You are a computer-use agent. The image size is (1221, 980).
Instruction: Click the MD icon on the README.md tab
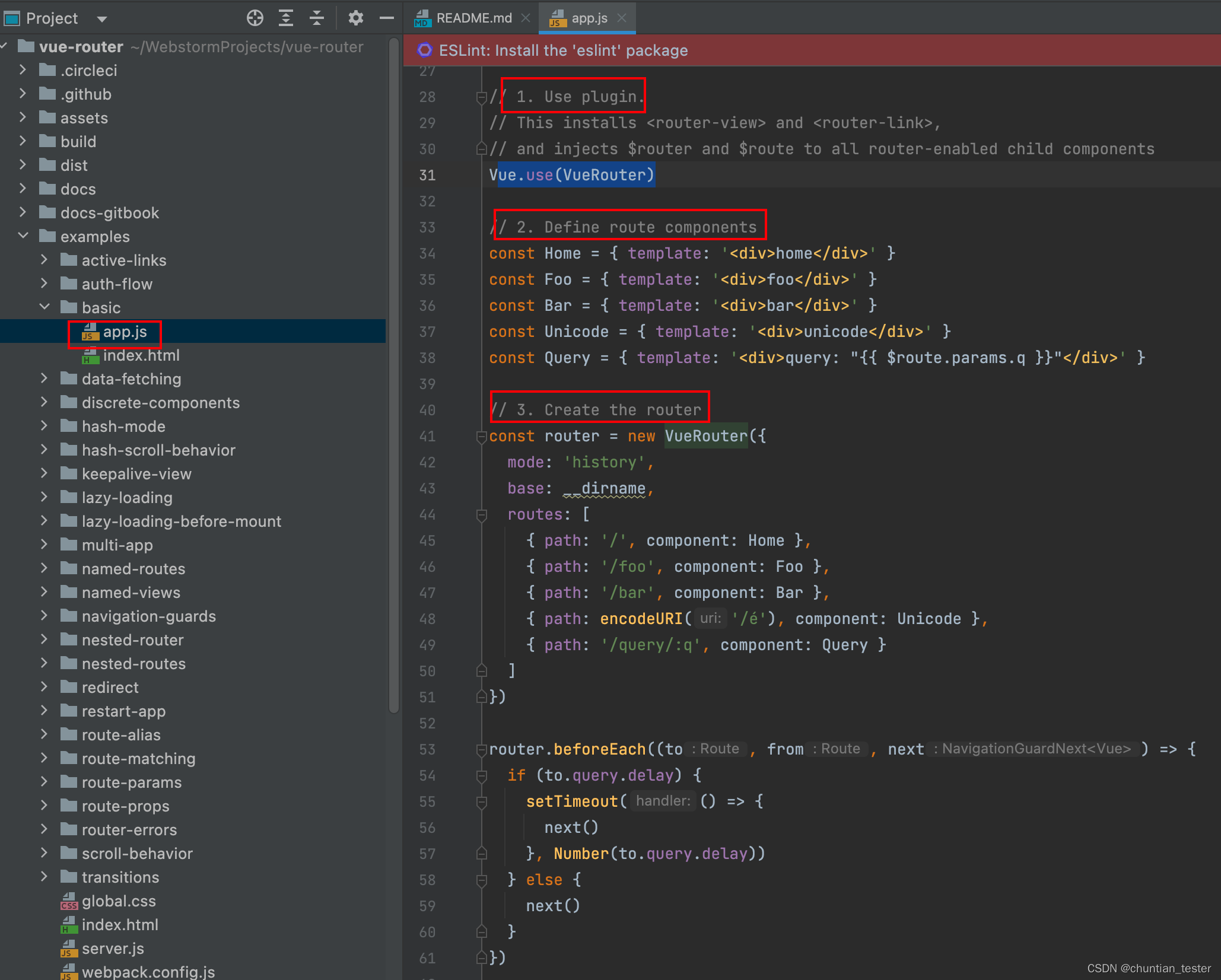pyautogui.click(x=421, y=18)
